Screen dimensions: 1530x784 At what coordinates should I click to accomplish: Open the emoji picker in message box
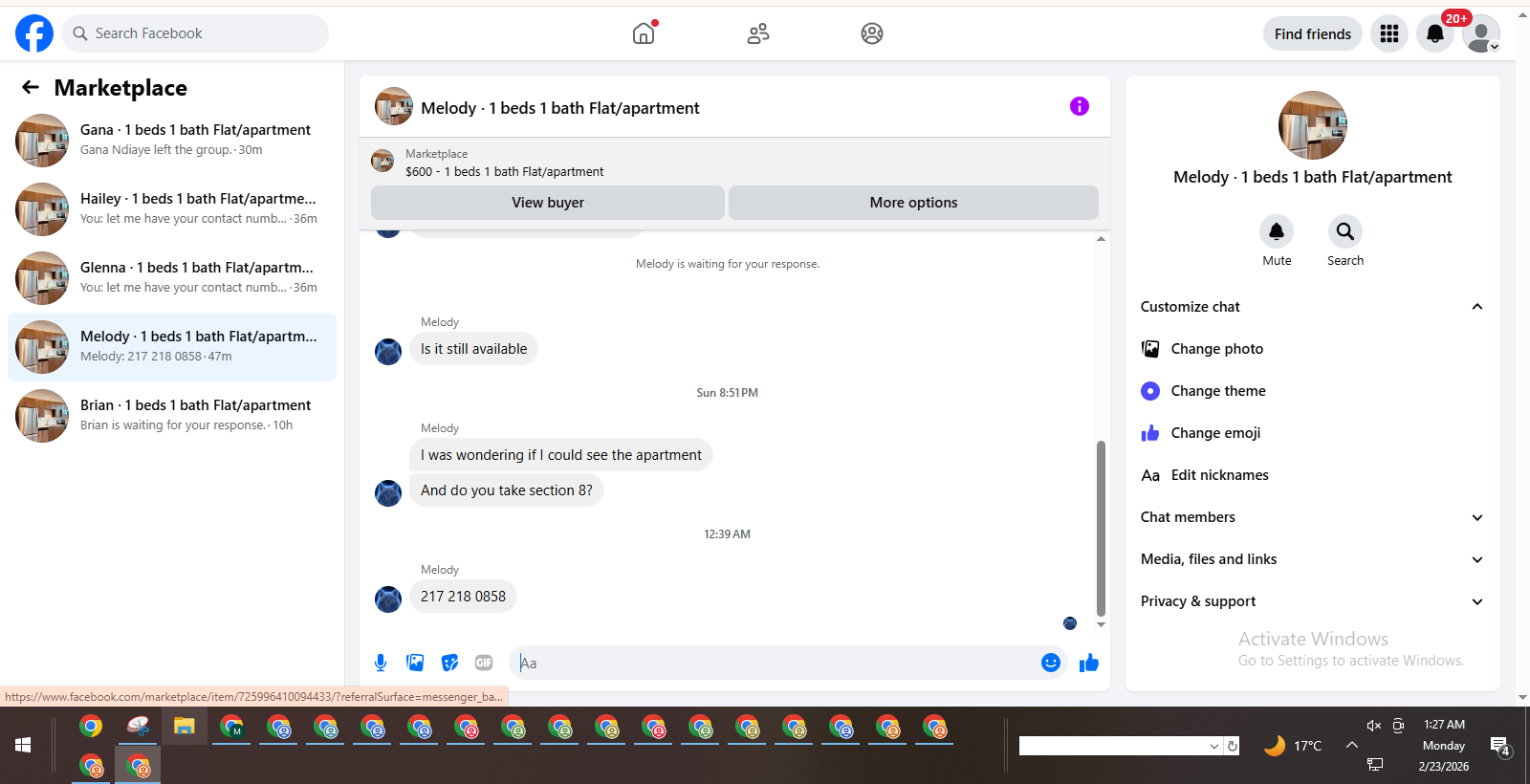coord(1051,663)
